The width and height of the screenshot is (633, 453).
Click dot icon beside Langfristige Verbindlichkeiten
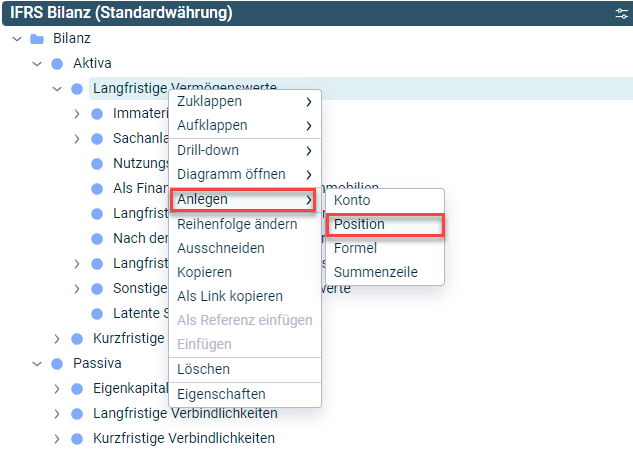click(77, 414)
